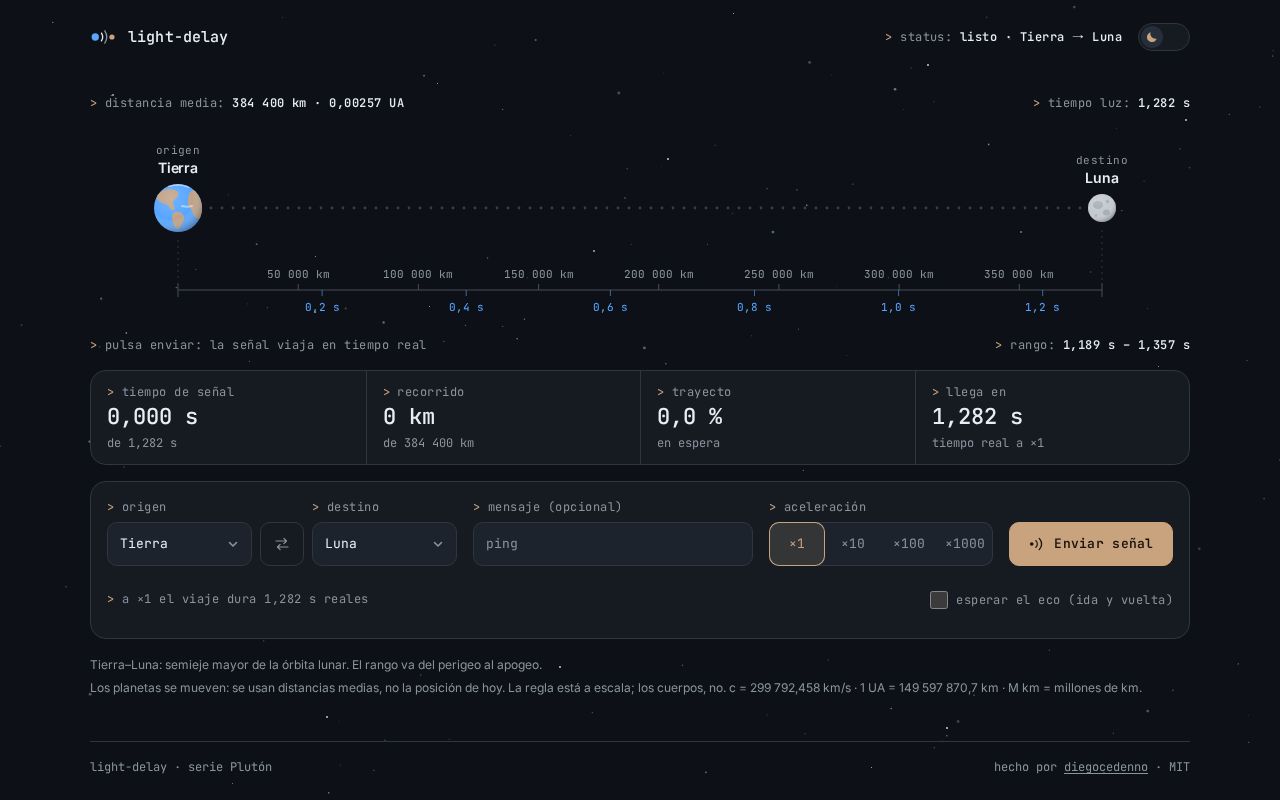Open the destino dropdown showing Luna
Image resolution: width=1280 pixels, height=800 pixels.
pyautogui.click(x=384, y=544)
